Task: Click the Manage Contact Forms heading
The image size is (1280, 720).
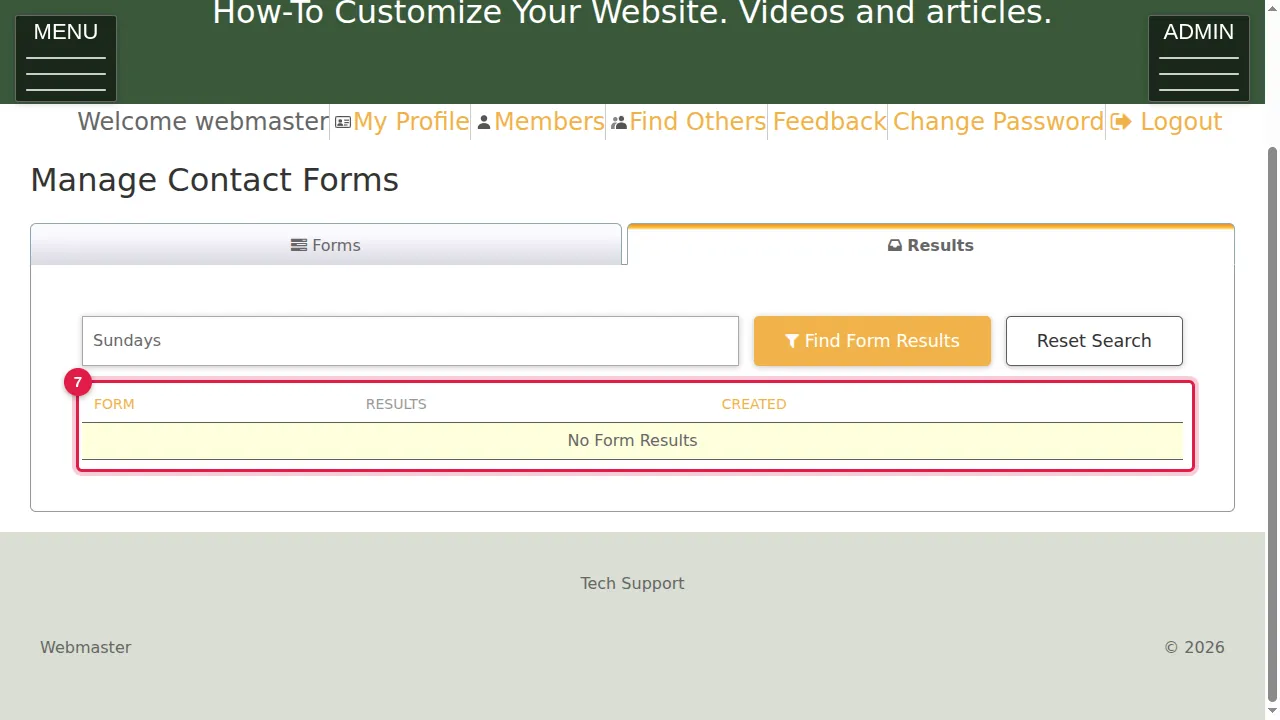Action: (215, 180)
